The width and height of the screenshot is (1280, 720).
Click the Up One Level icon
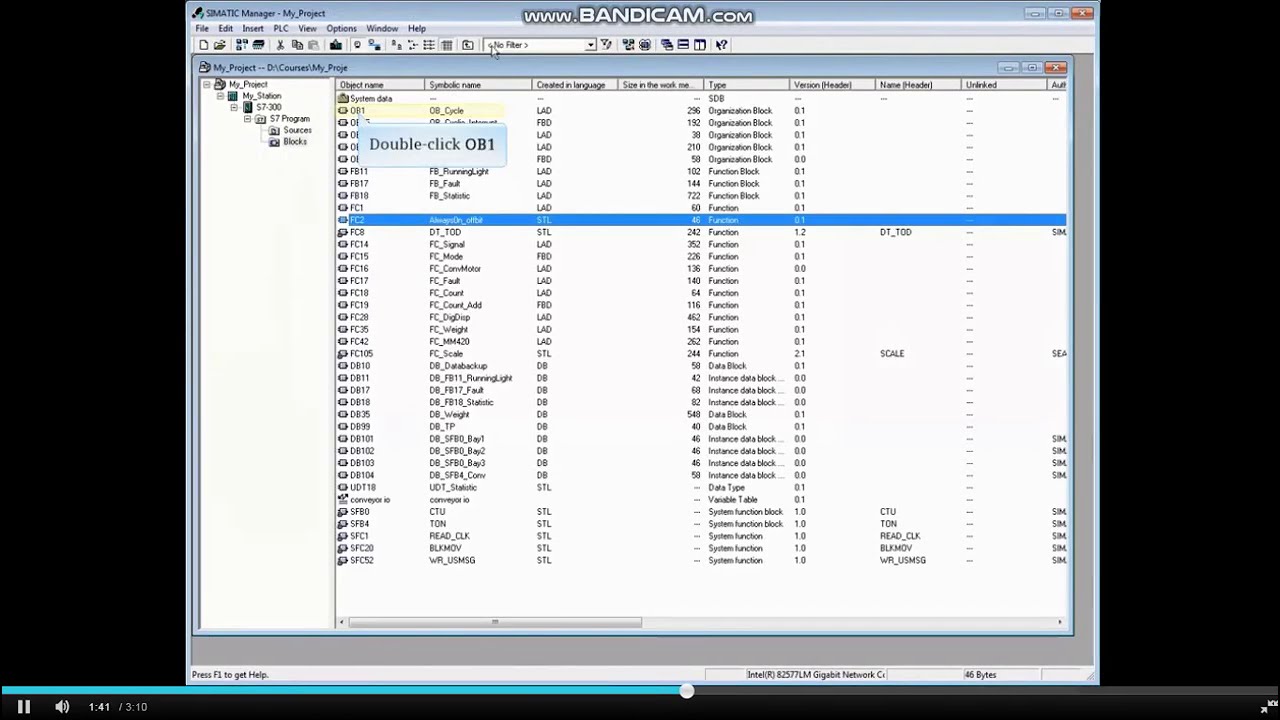pos(468,45)
